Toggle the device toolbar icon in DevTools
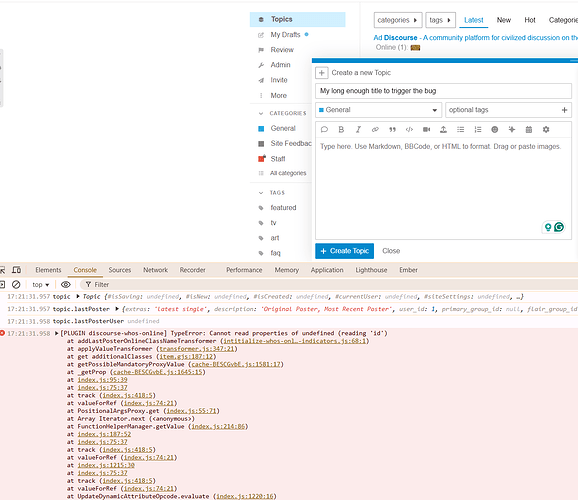This screenshot has width=578, height=500. 17,270
